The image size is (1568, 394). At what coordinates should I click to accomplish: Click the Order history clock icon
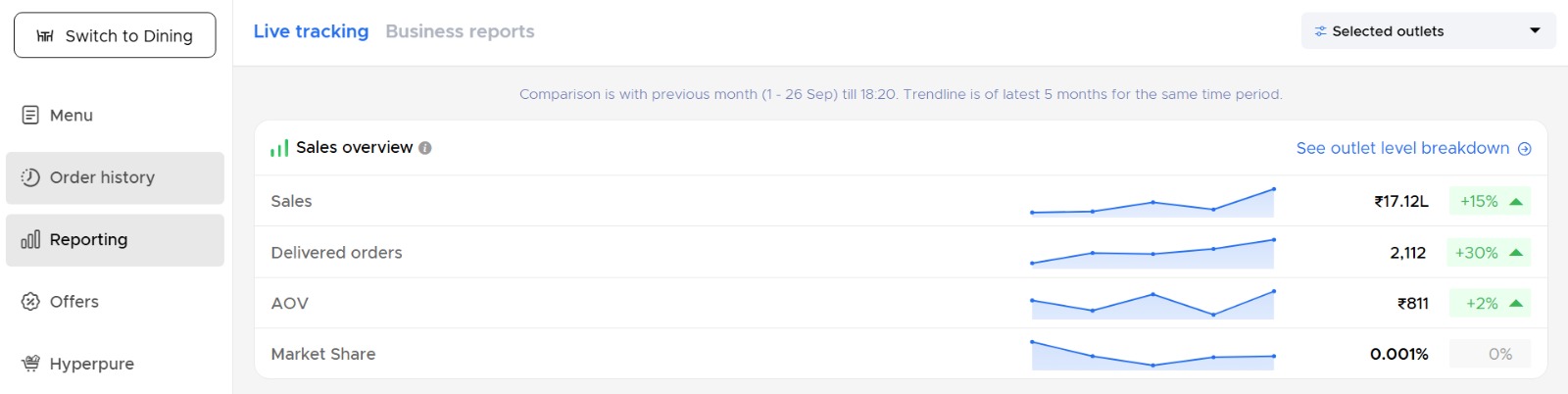(30, 177)
